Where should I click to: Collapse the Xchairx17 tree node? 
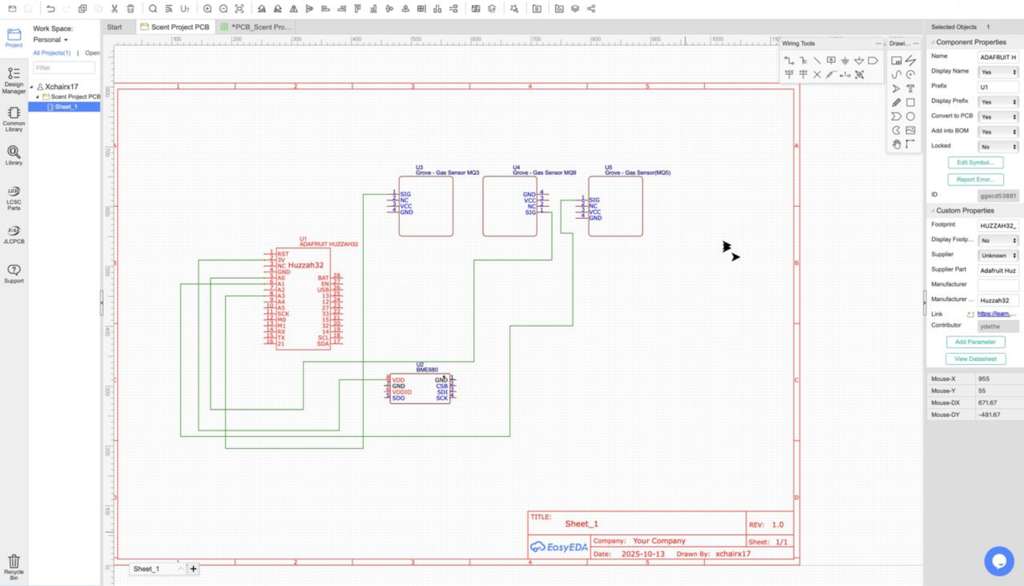click(x=32, y=87)
